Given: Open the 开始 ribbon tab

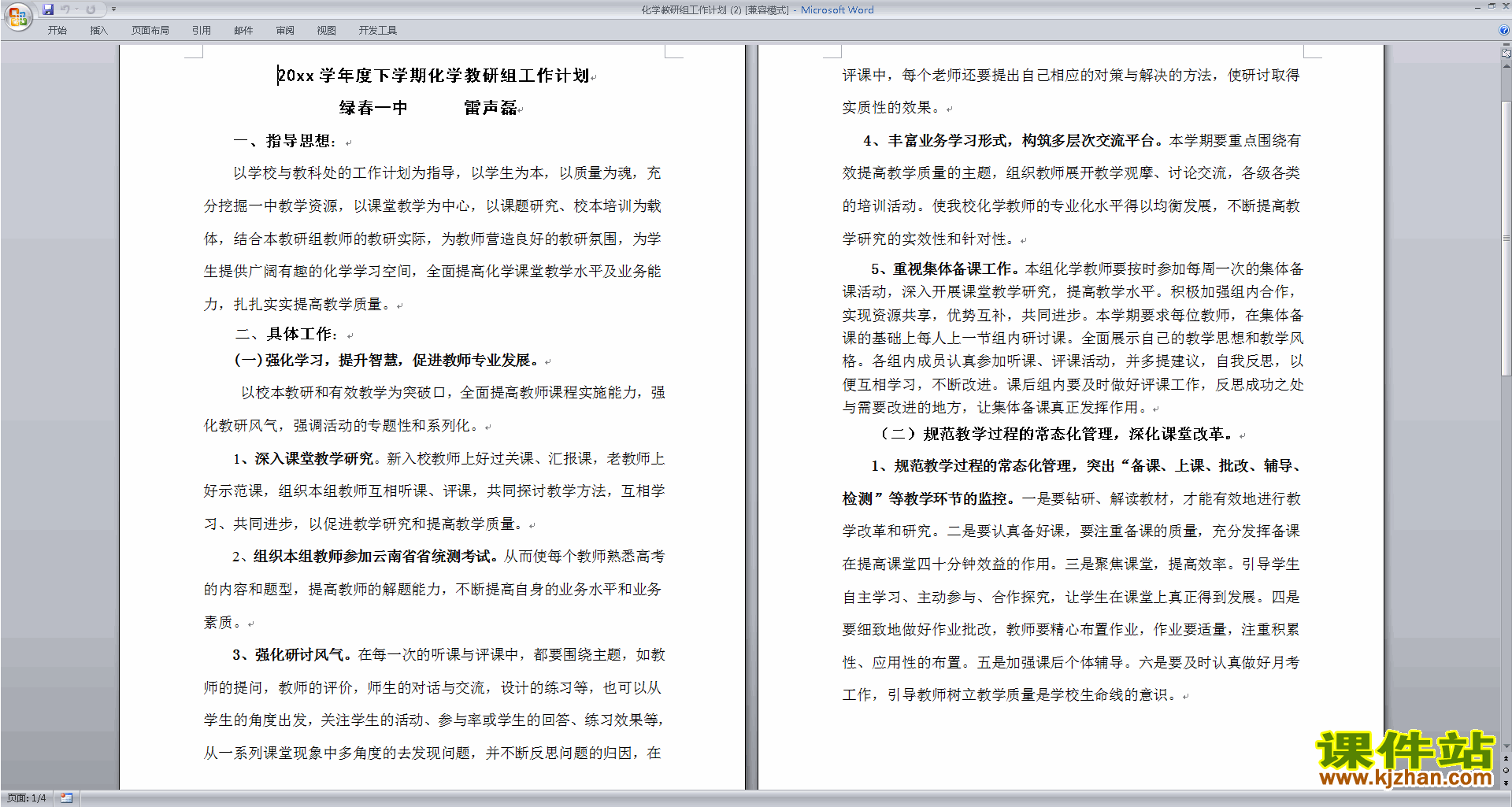Looking at the screenshot, I should coord(57,30).
